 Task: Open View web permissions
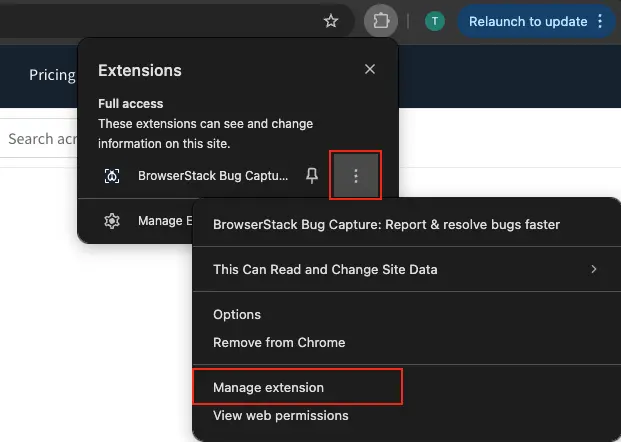(280, 415)
